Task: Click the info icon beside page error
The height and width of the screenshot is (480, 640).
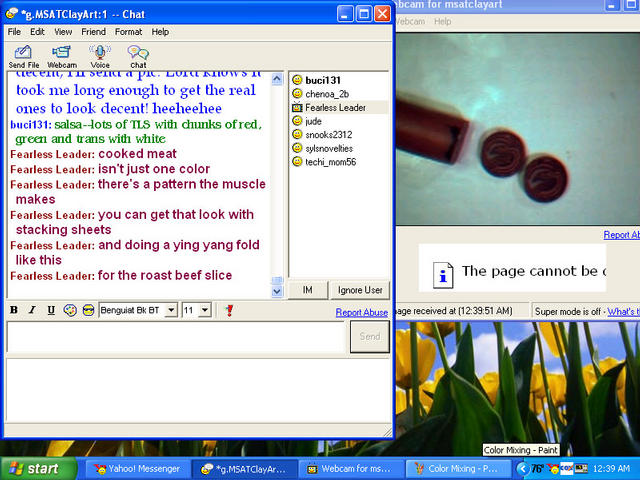Action: 443,276
